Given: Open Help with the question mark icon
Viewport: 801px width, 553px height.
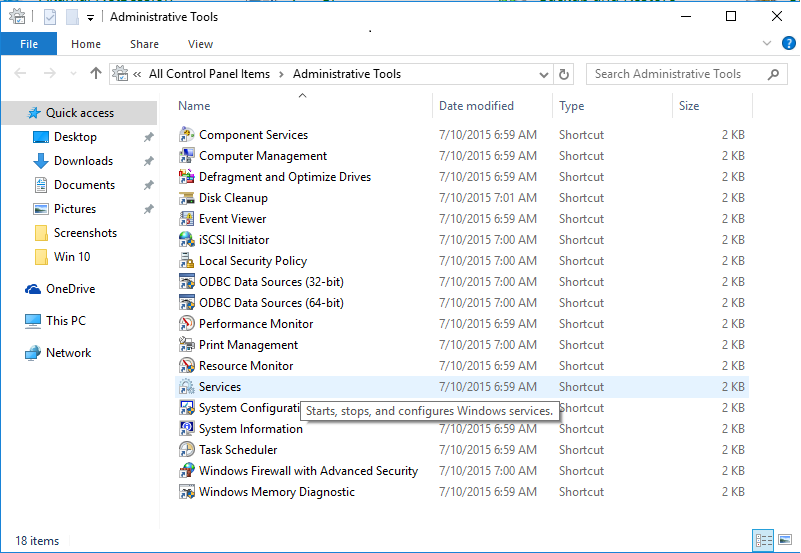Looking at the screenshot, I should click(789, 43).
